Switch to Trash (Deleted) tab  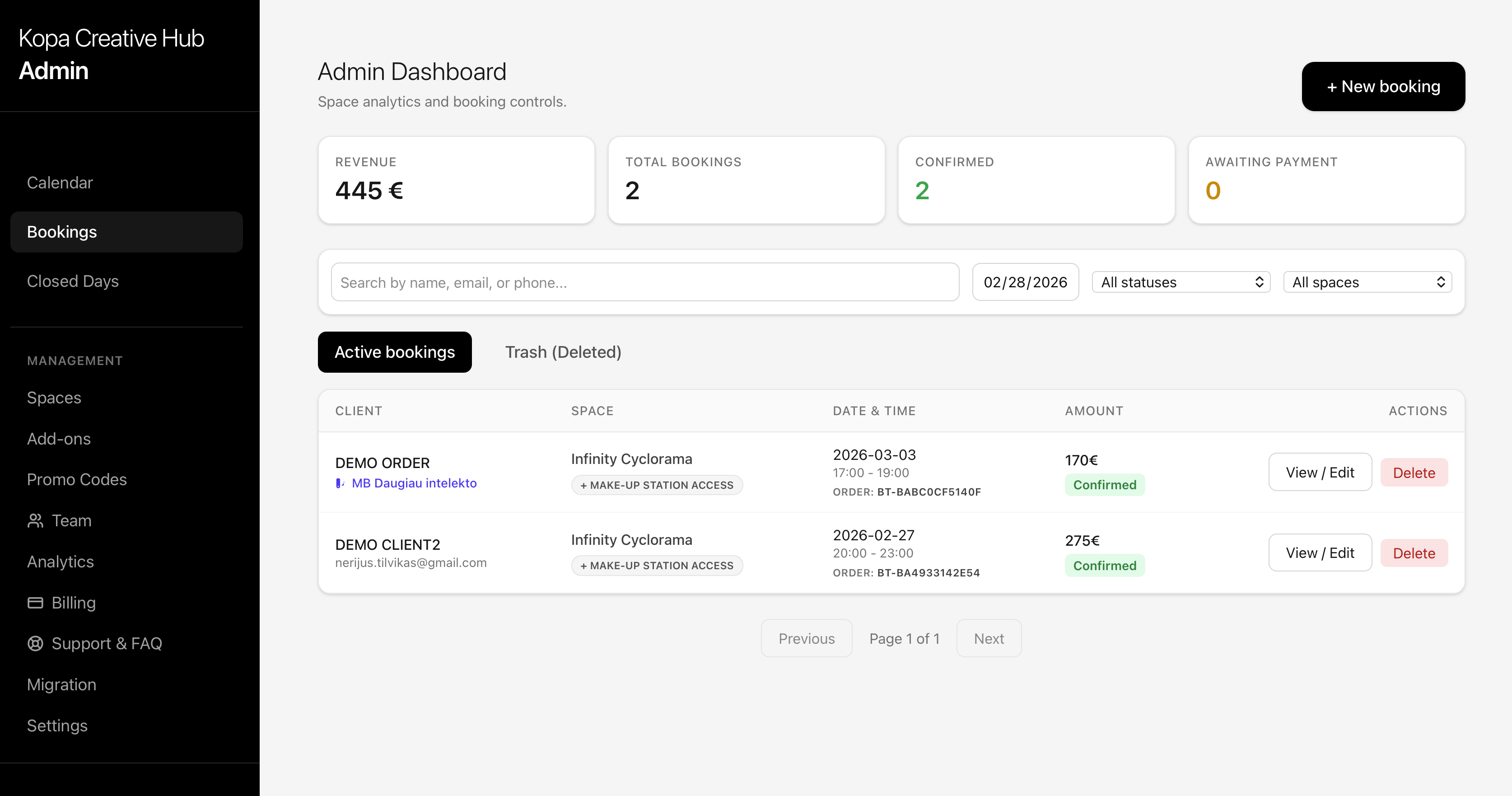tap(563, 352)
